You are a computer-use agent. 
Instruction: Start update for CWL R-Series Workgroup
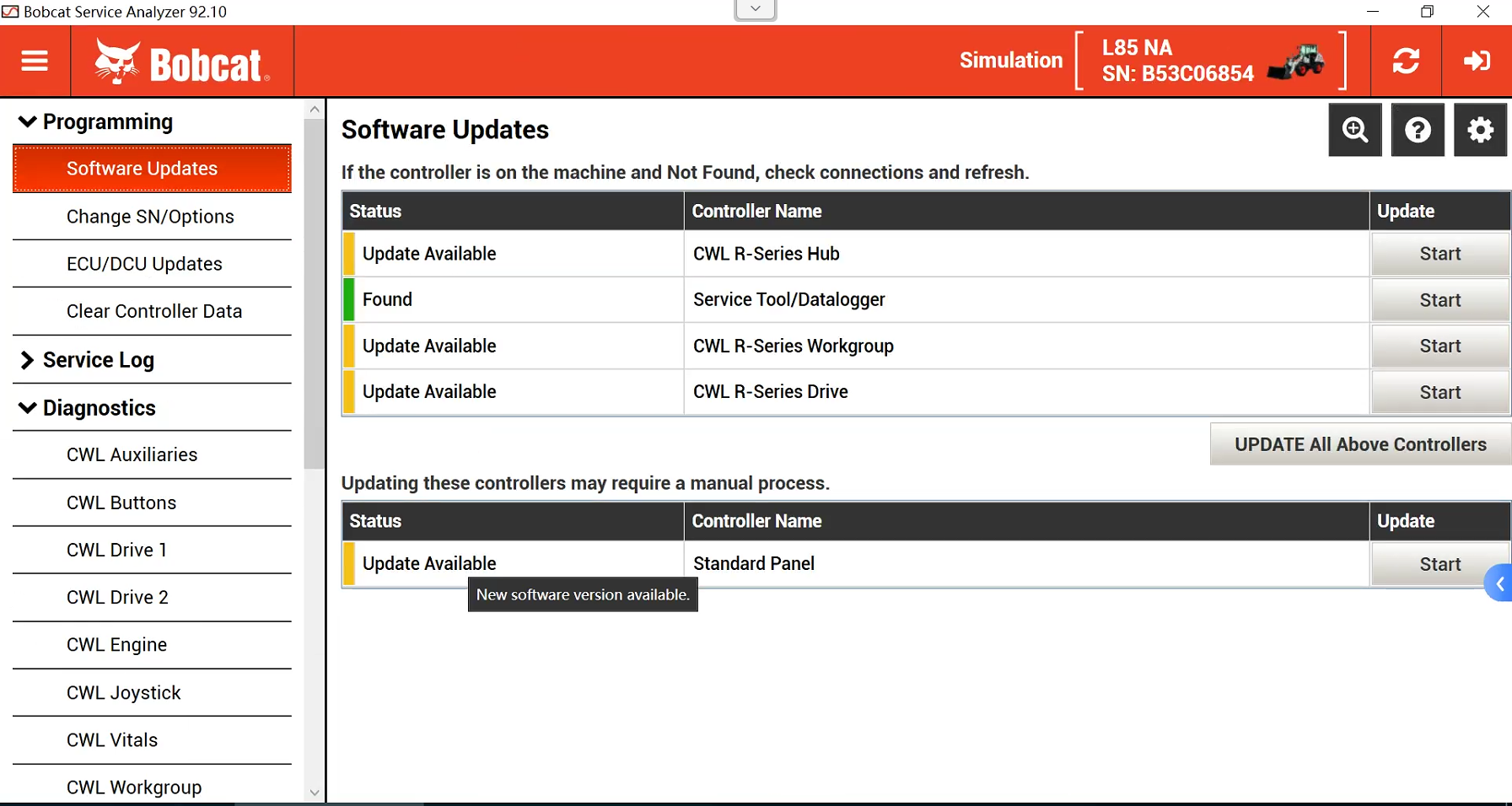[1439, 346]
